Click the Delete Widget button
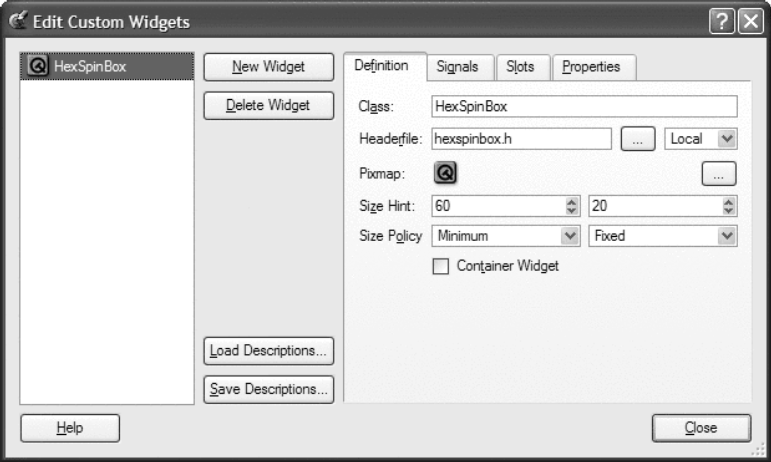 (268, 105)
